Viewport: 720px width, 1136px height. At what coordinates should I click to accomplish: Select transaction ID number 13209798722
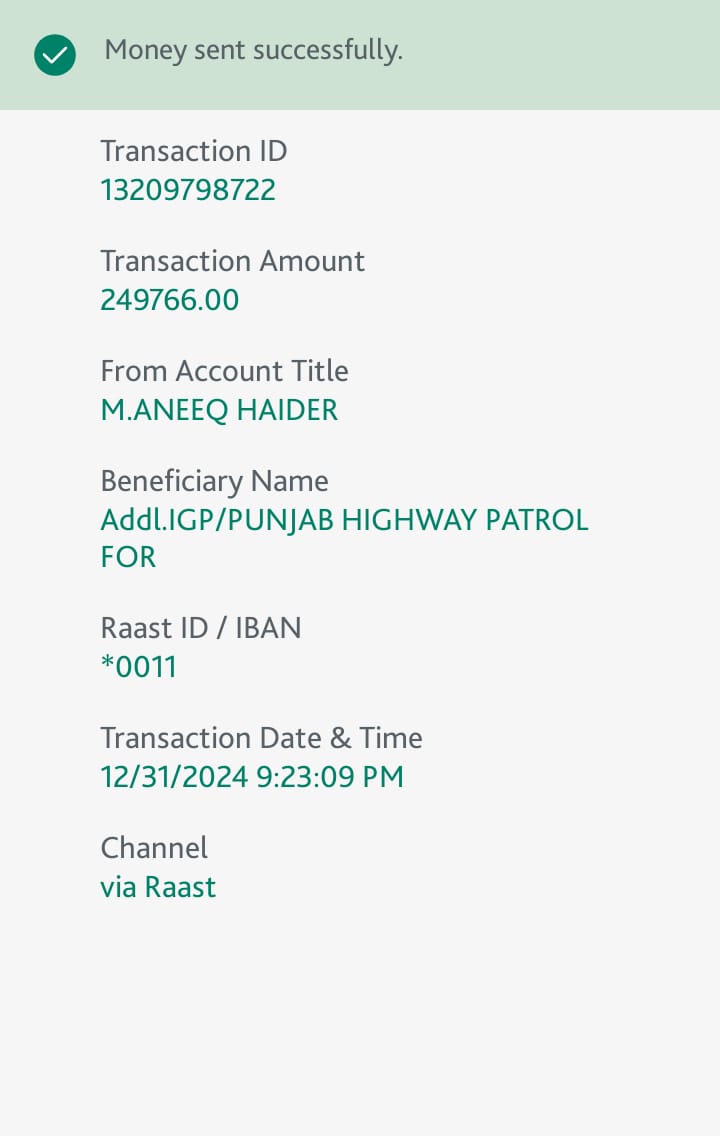click(x=188, y=190)
